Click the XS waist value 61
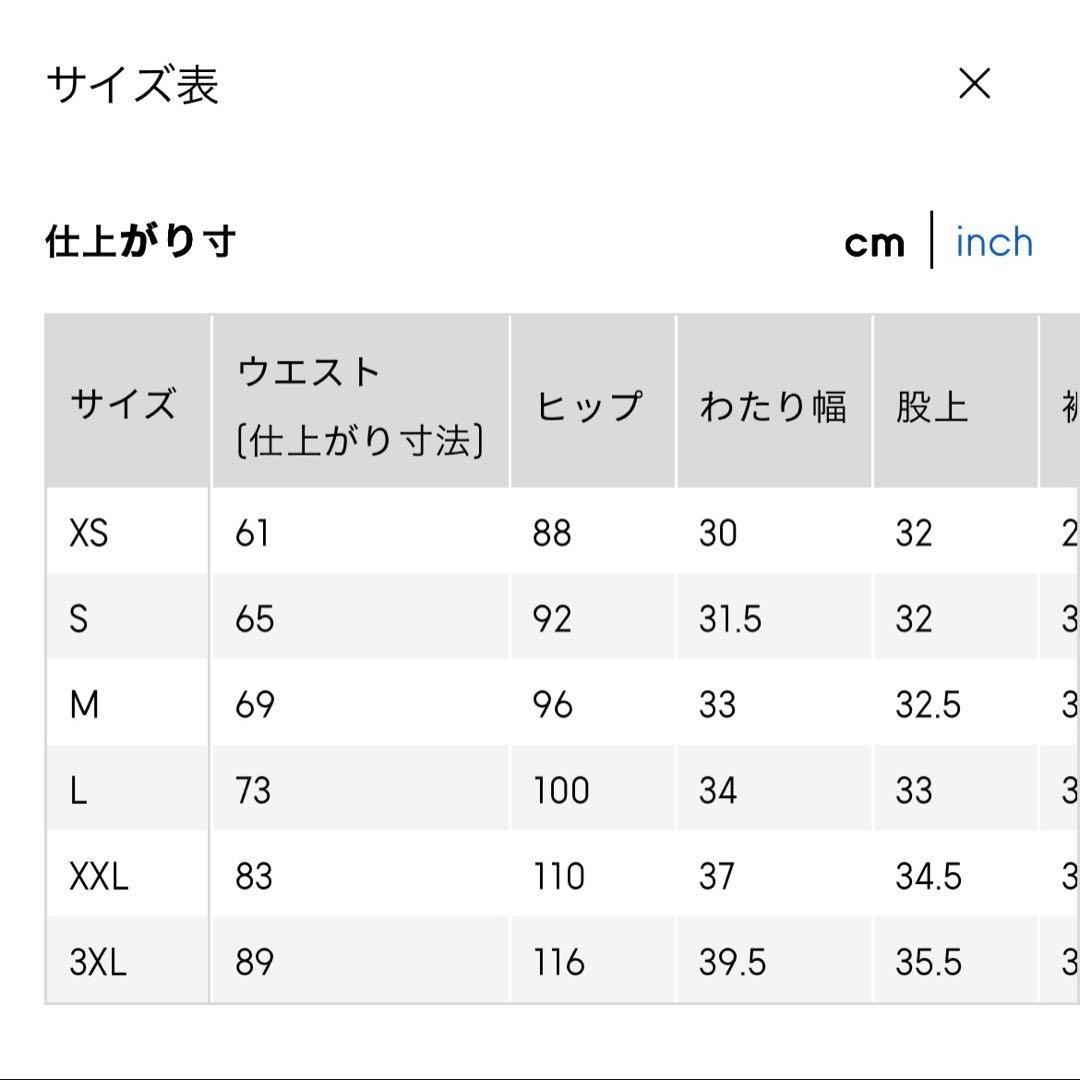 tap(252, 533)
